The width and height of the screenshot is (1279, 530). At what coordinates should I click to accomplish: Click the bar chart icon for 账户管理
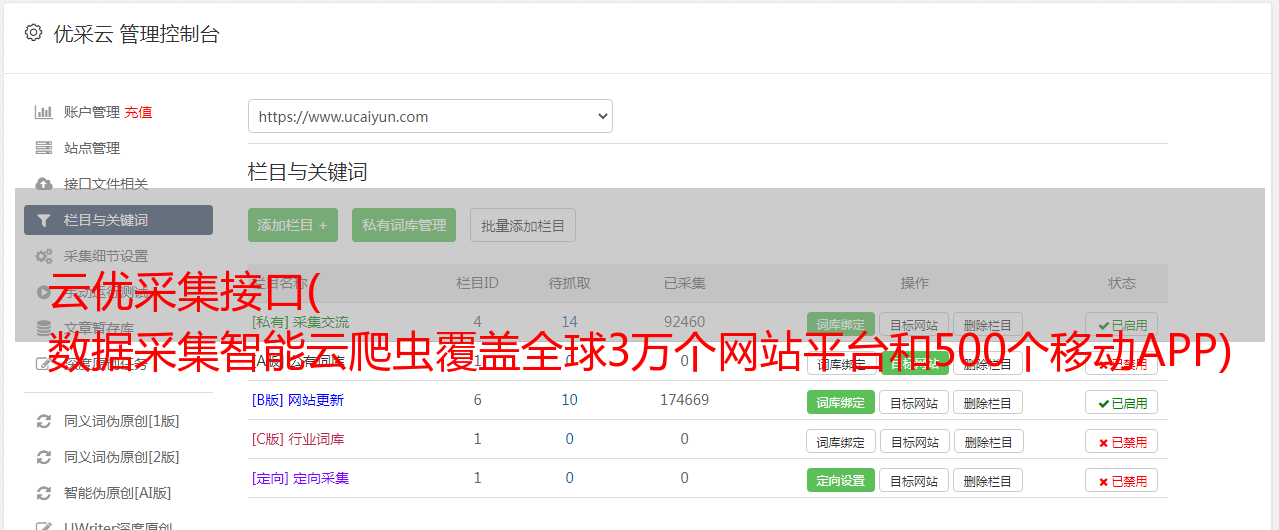(x=44, y=112)
